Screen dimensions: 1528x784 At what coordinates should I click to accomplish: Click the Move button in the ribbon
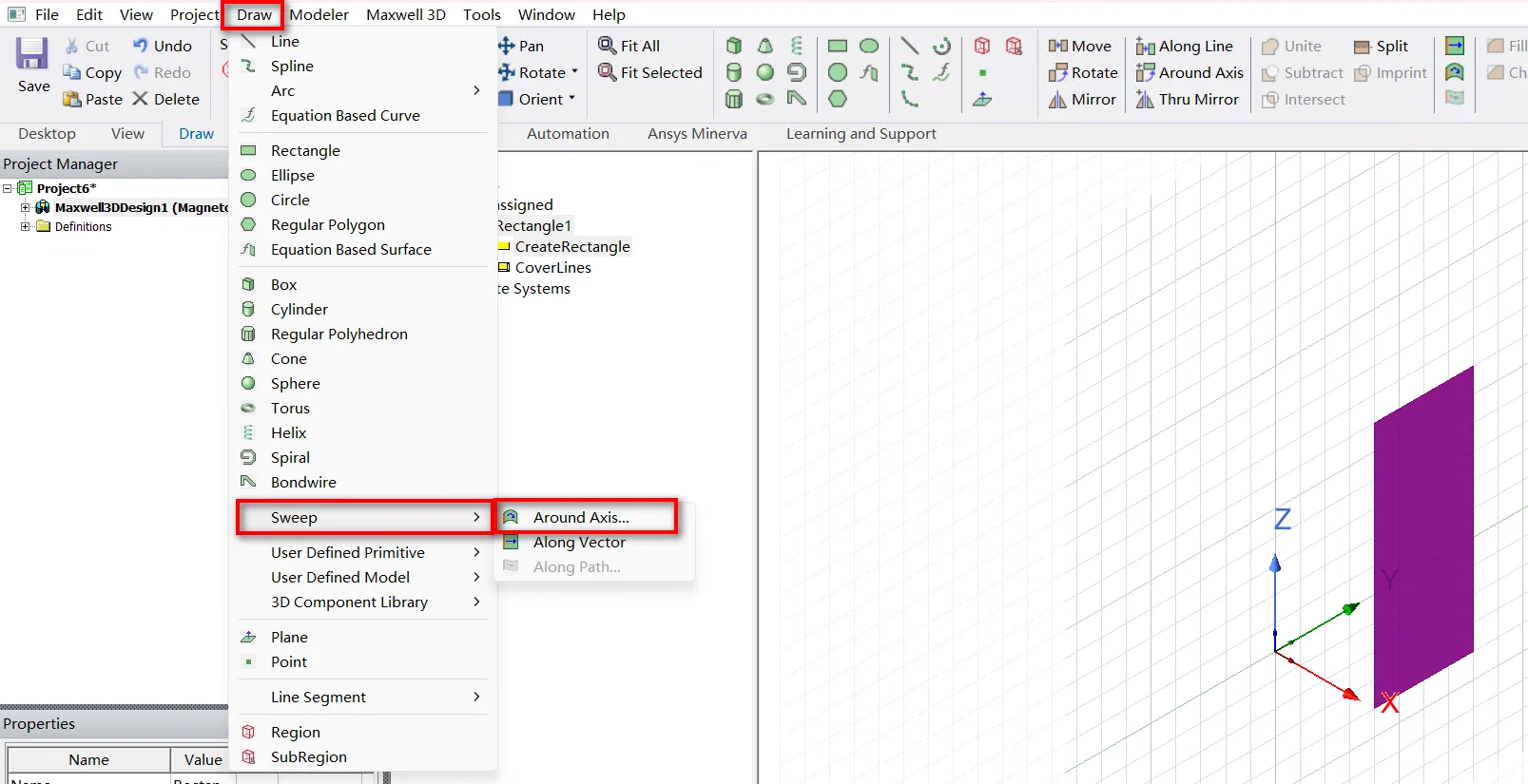click(1079, 46)
